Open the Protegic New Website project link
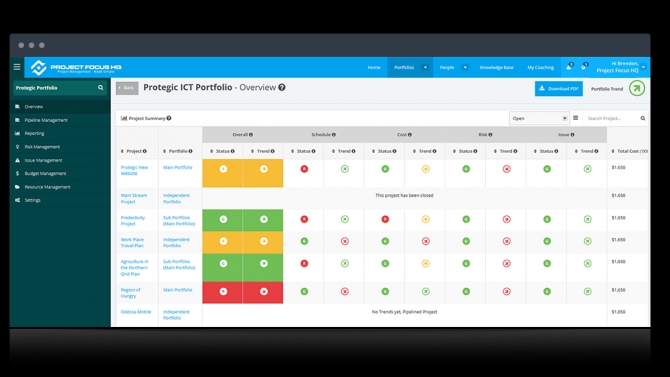 (134, 171)
